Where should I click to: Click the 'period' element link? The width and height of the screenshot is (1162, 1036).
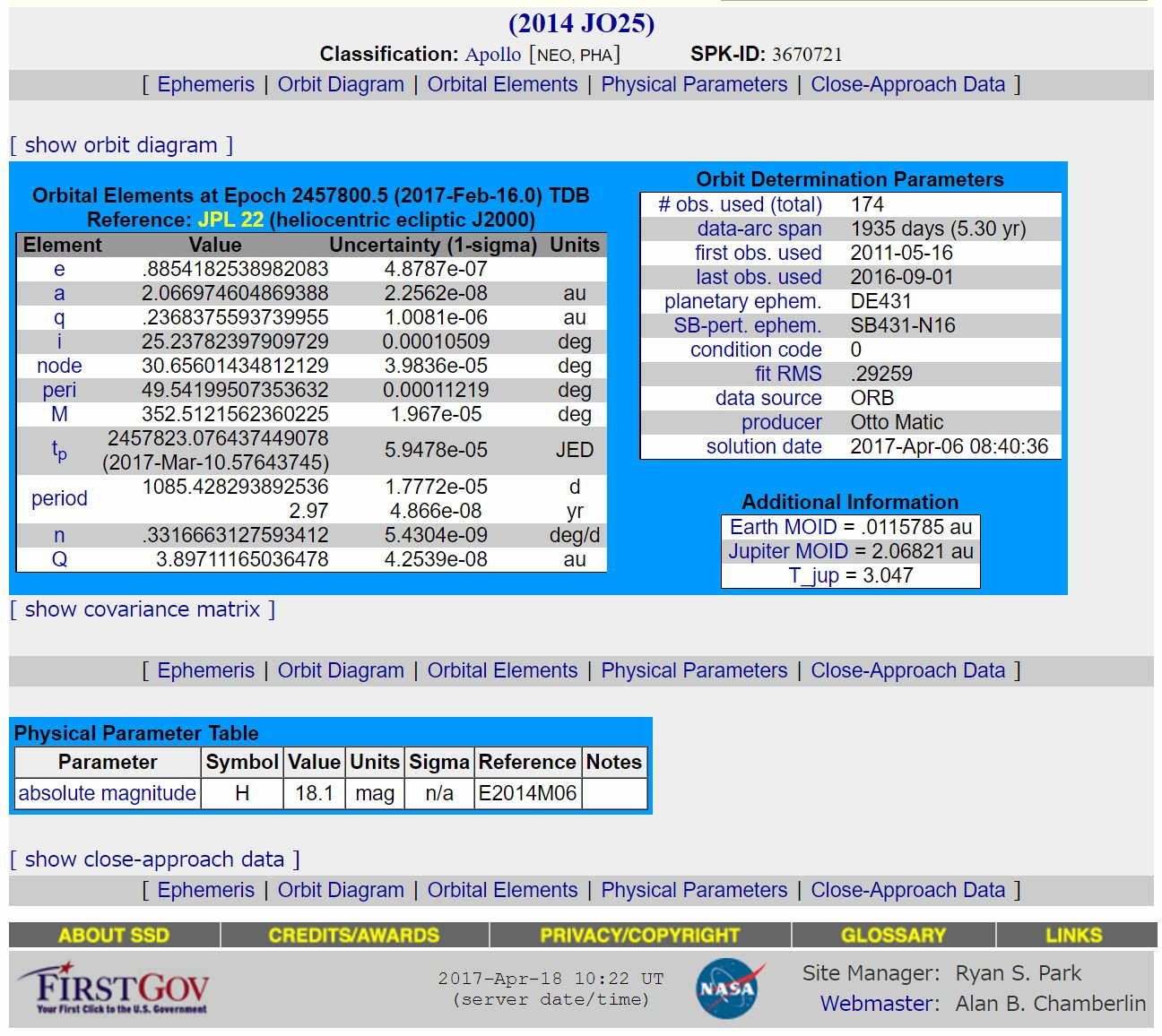coord(59,498)
